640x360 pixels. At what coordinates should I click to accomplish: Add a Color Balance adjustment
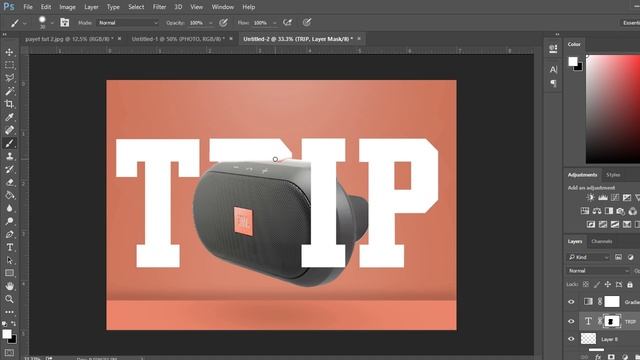click(597, 211)
